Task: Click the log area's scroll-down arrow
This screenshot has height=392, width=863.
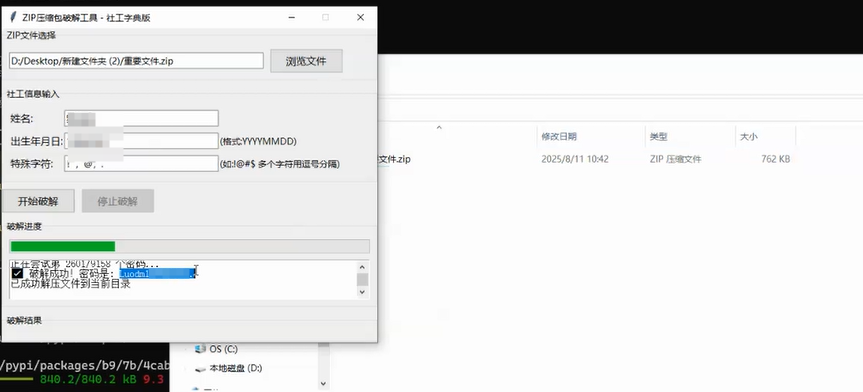Action: [362, 293]
